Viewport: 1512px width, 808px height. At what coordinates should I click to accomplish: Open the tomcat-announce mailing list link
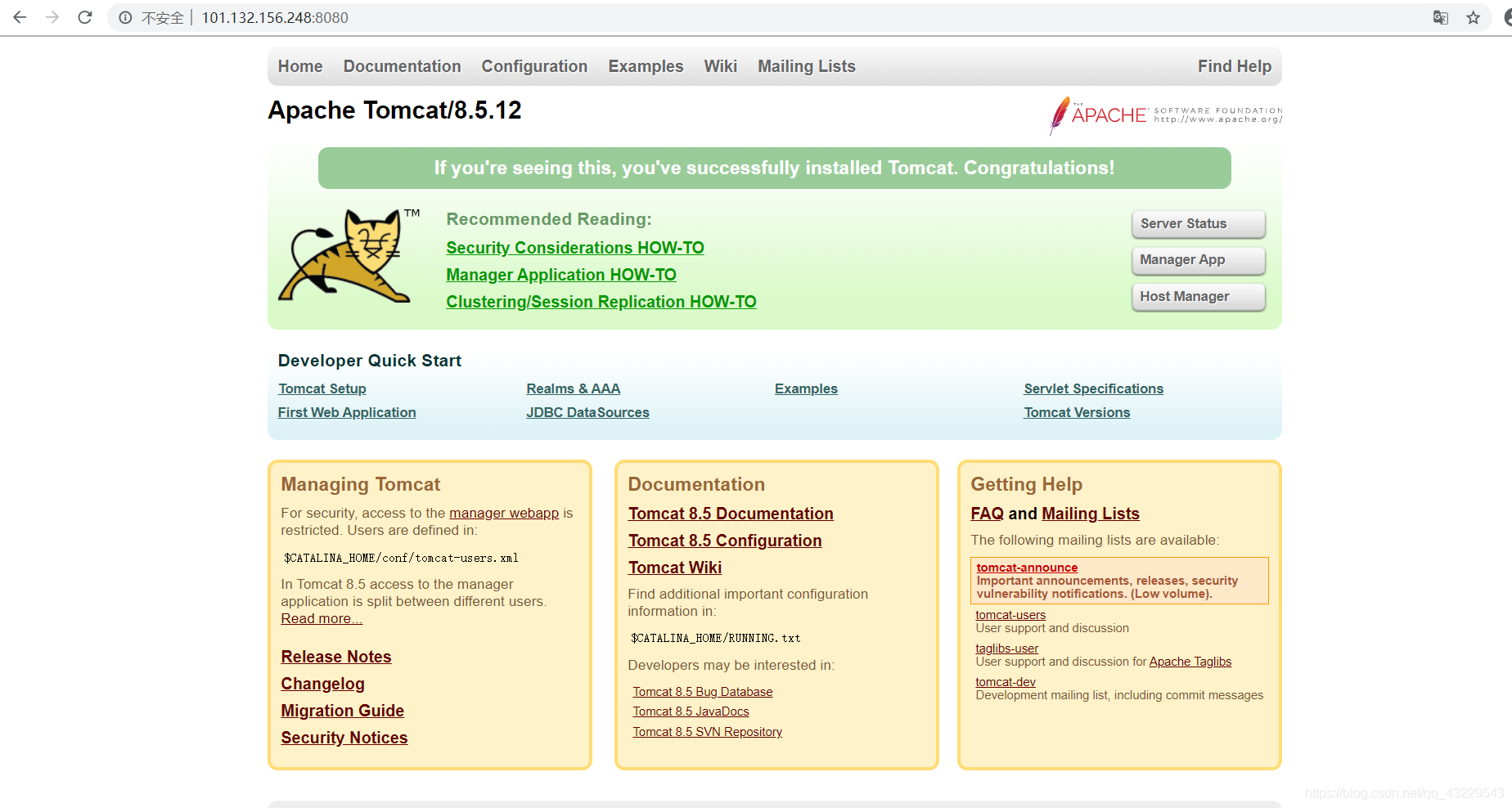1027,568
